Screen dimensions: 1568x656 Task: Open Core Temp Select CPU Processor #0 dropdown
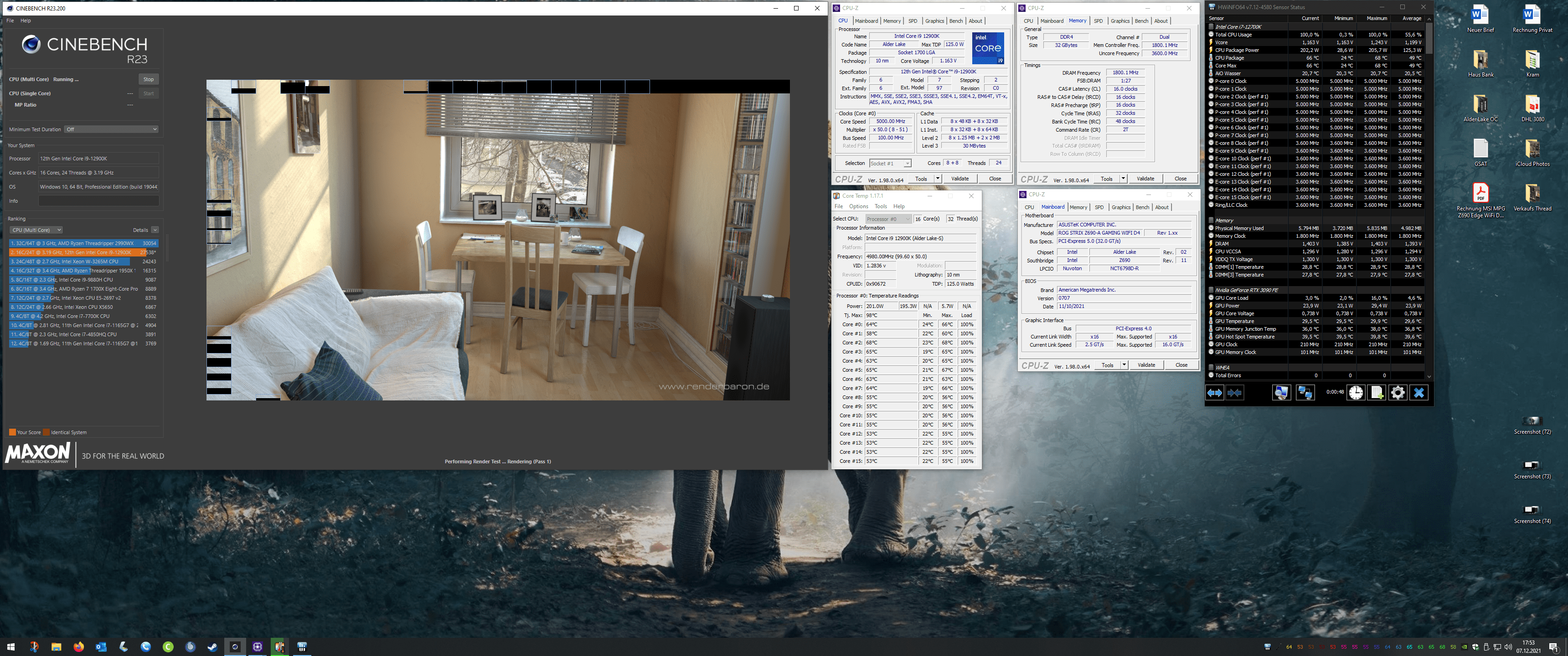click(888, 219)
